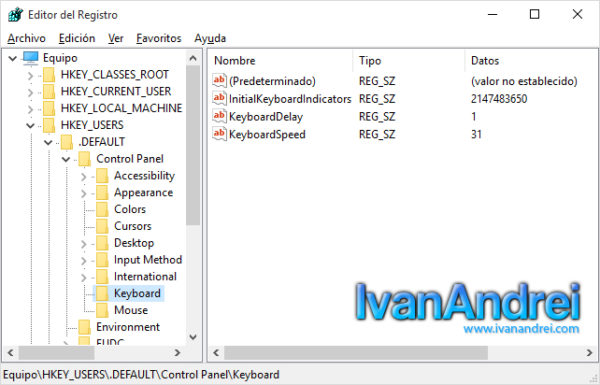Select the Cursors key label
Screen dimensions: 600x385
pos(133,226)
